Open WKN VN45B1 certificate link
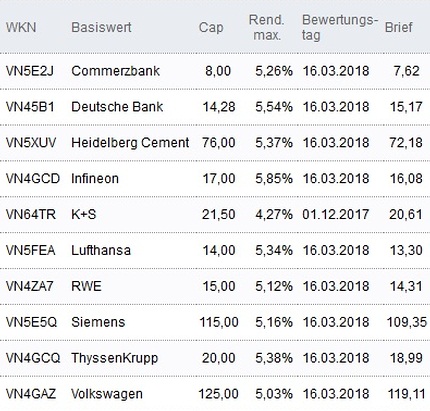 [30, 107]
